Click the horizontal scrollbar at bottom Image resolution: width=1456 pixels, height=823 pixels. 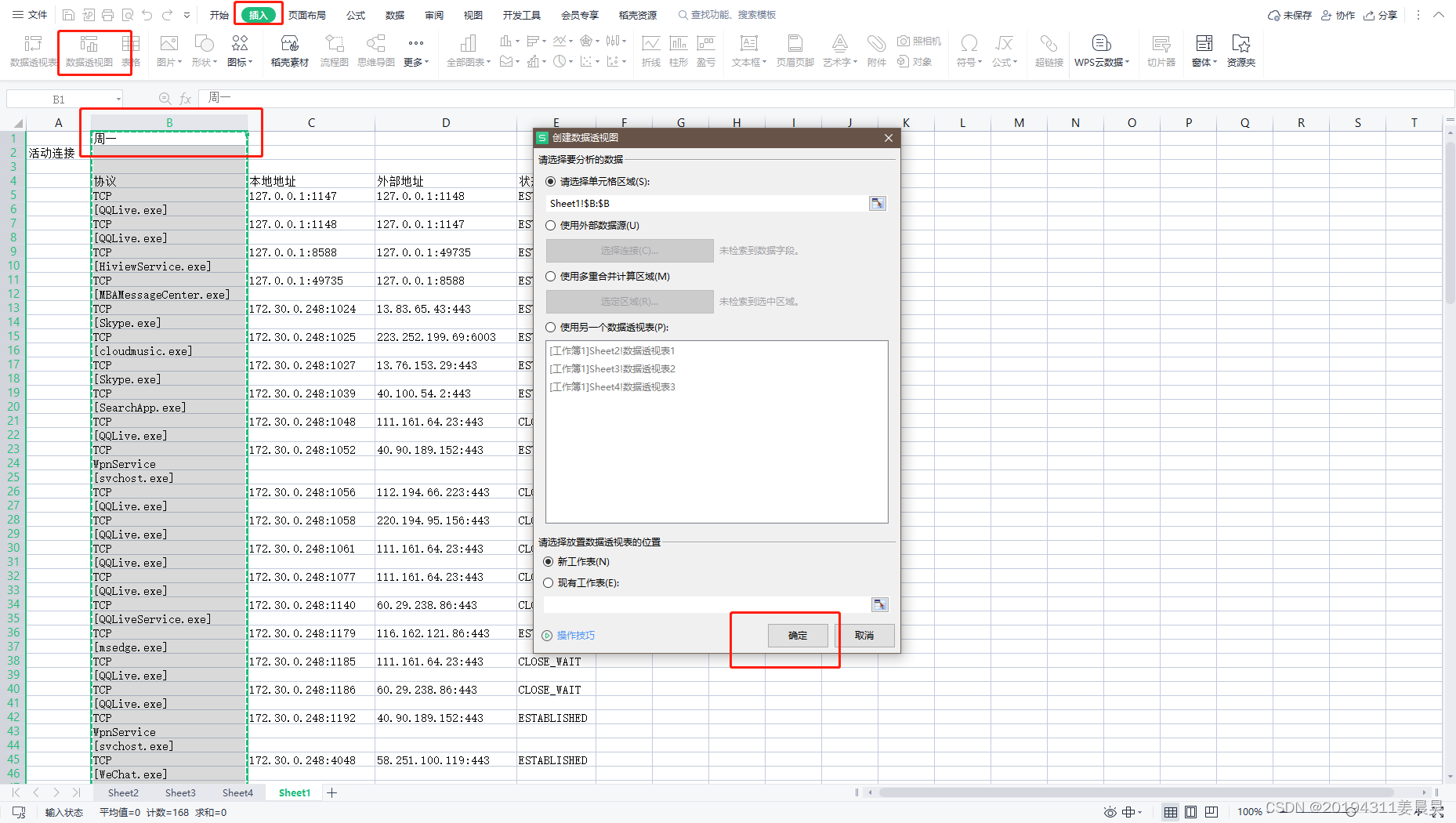point(1136,792)
